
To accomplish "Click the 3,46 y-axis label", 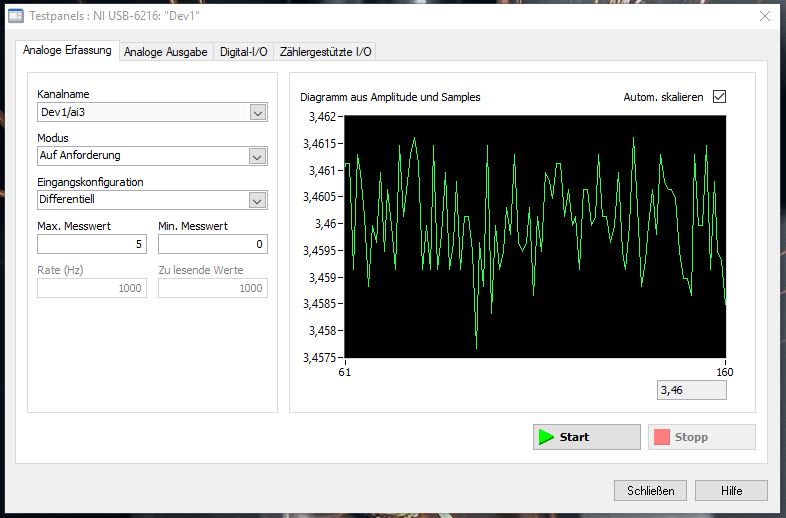I will (325, 224).
